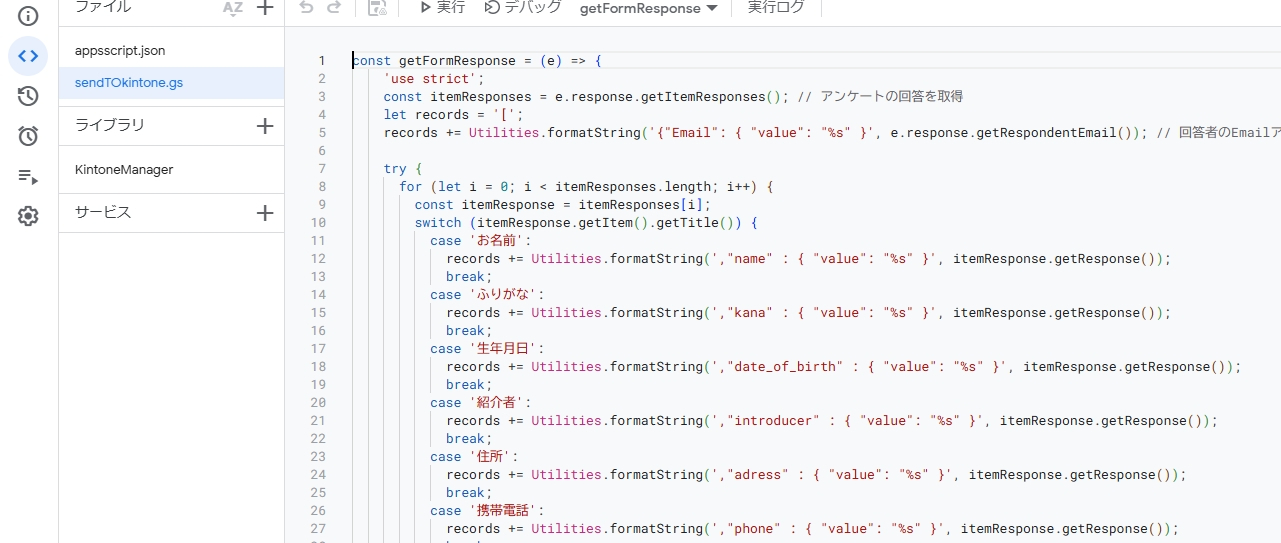
Task: Click the for loop on line 8
Action: click(587, 187)
